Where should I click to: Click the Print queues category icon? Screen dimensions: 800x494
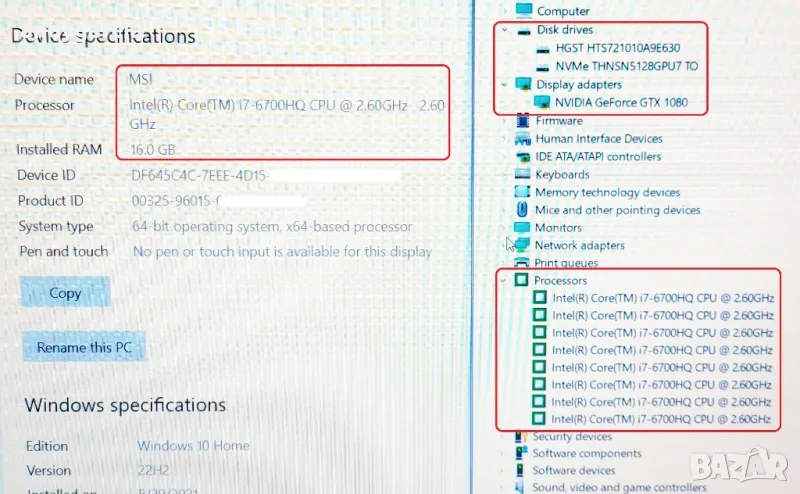(521, 262)
